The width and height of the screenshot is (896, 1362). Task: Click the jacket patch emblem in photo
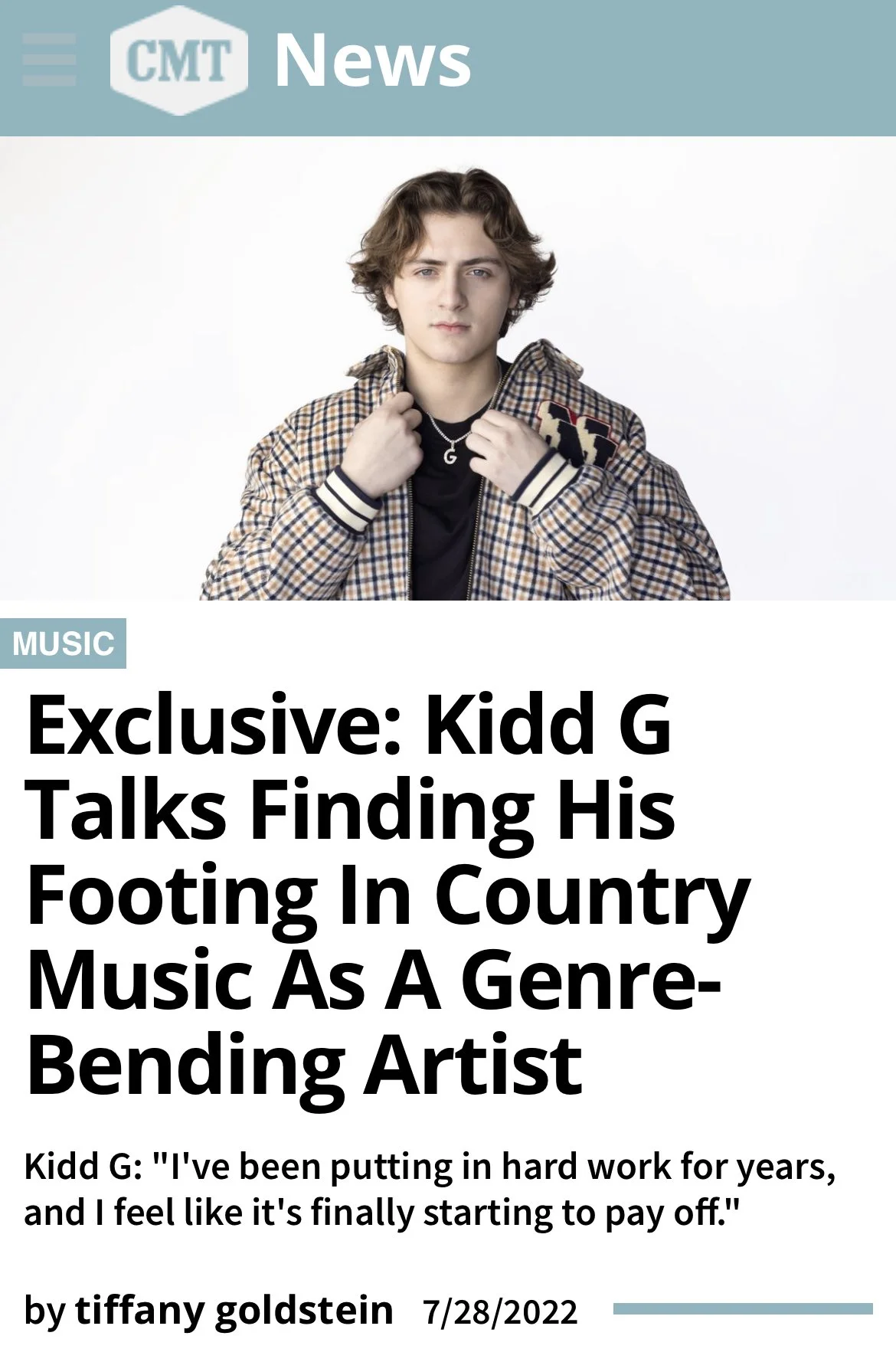pos(577,433)
